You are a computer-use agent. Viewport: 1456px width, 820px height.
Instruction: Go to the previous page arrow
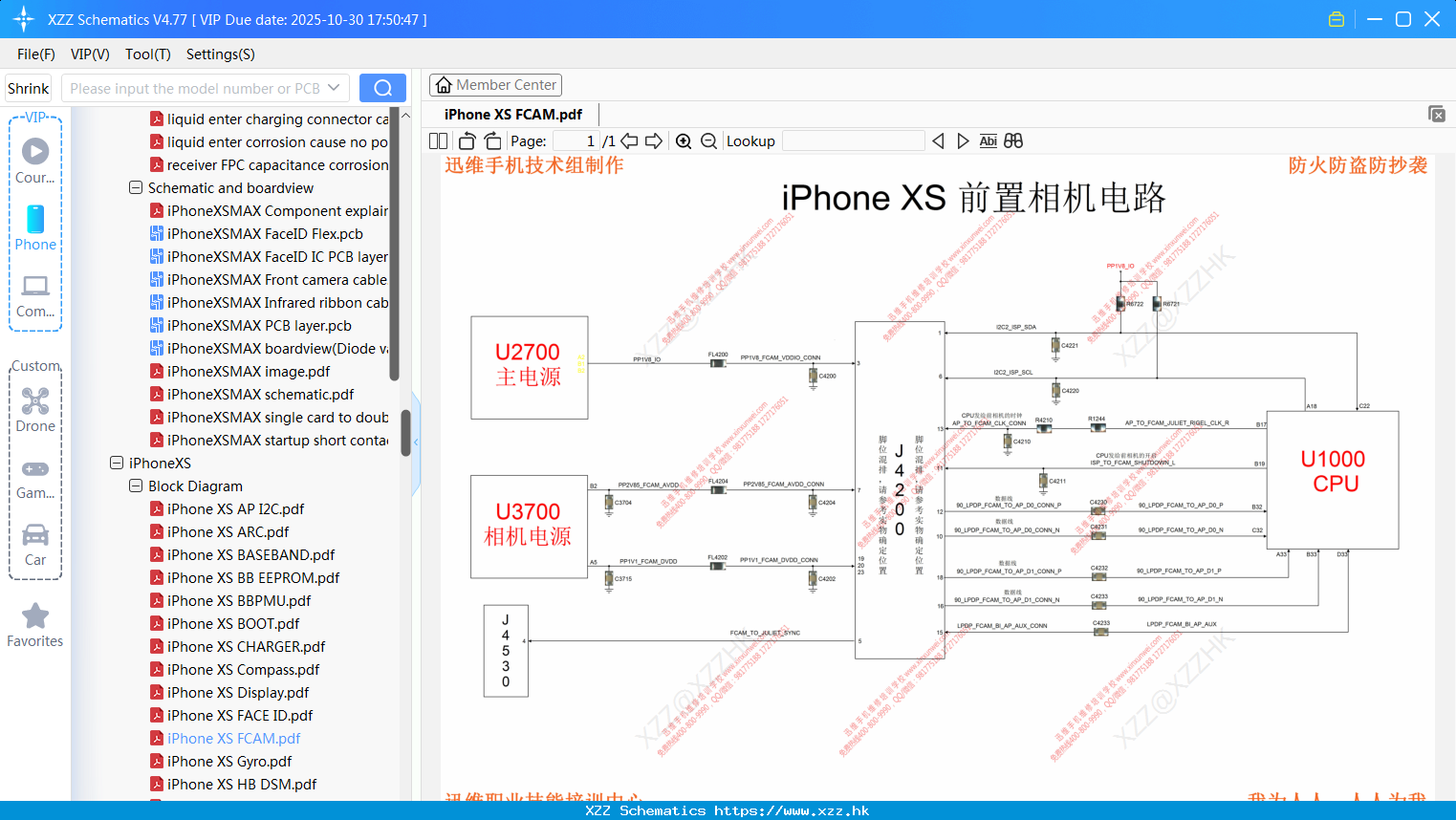click(x=629, y=140)
